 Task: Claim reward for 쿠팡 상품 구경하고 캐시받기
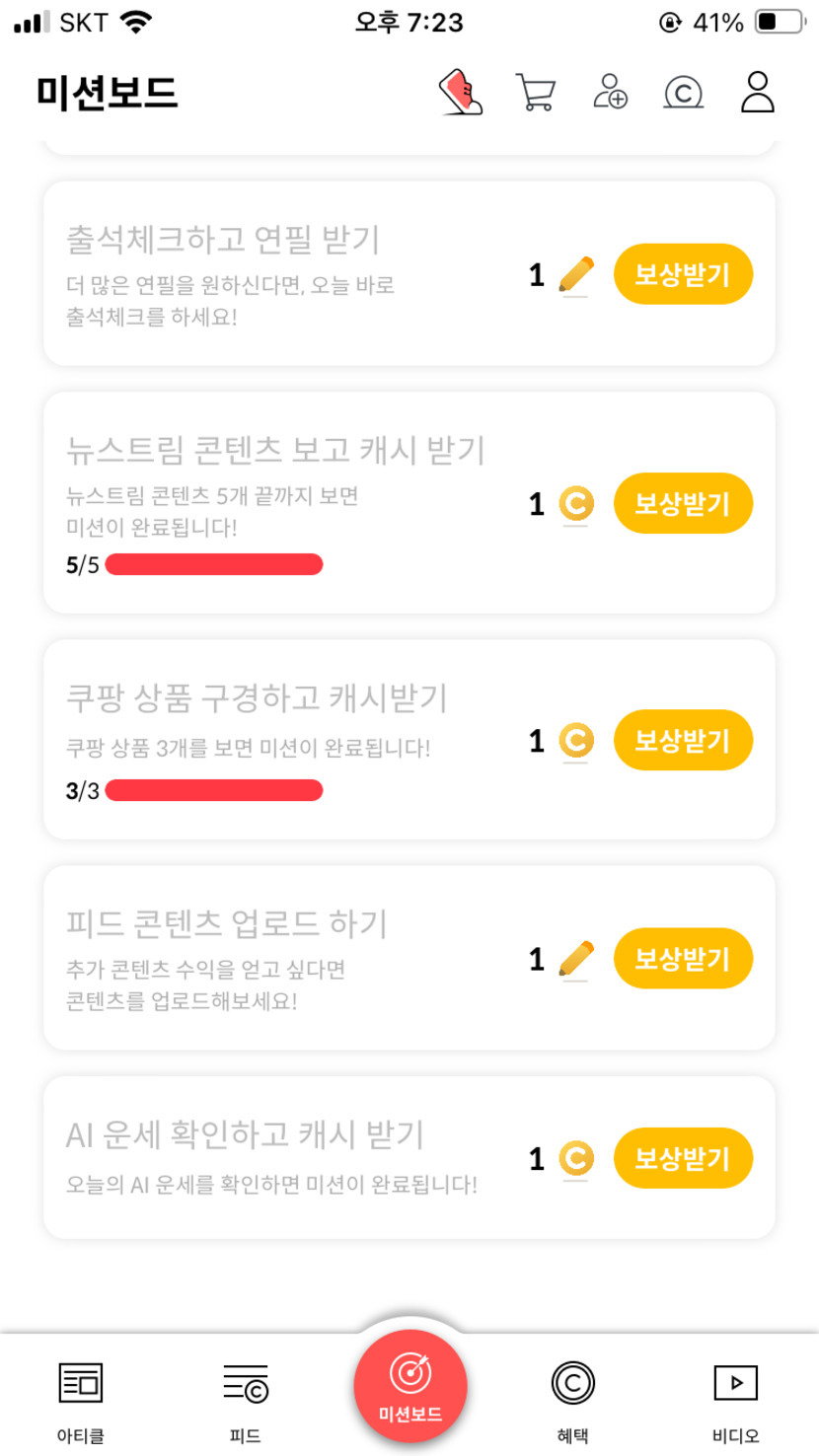[x=683, y=740]
